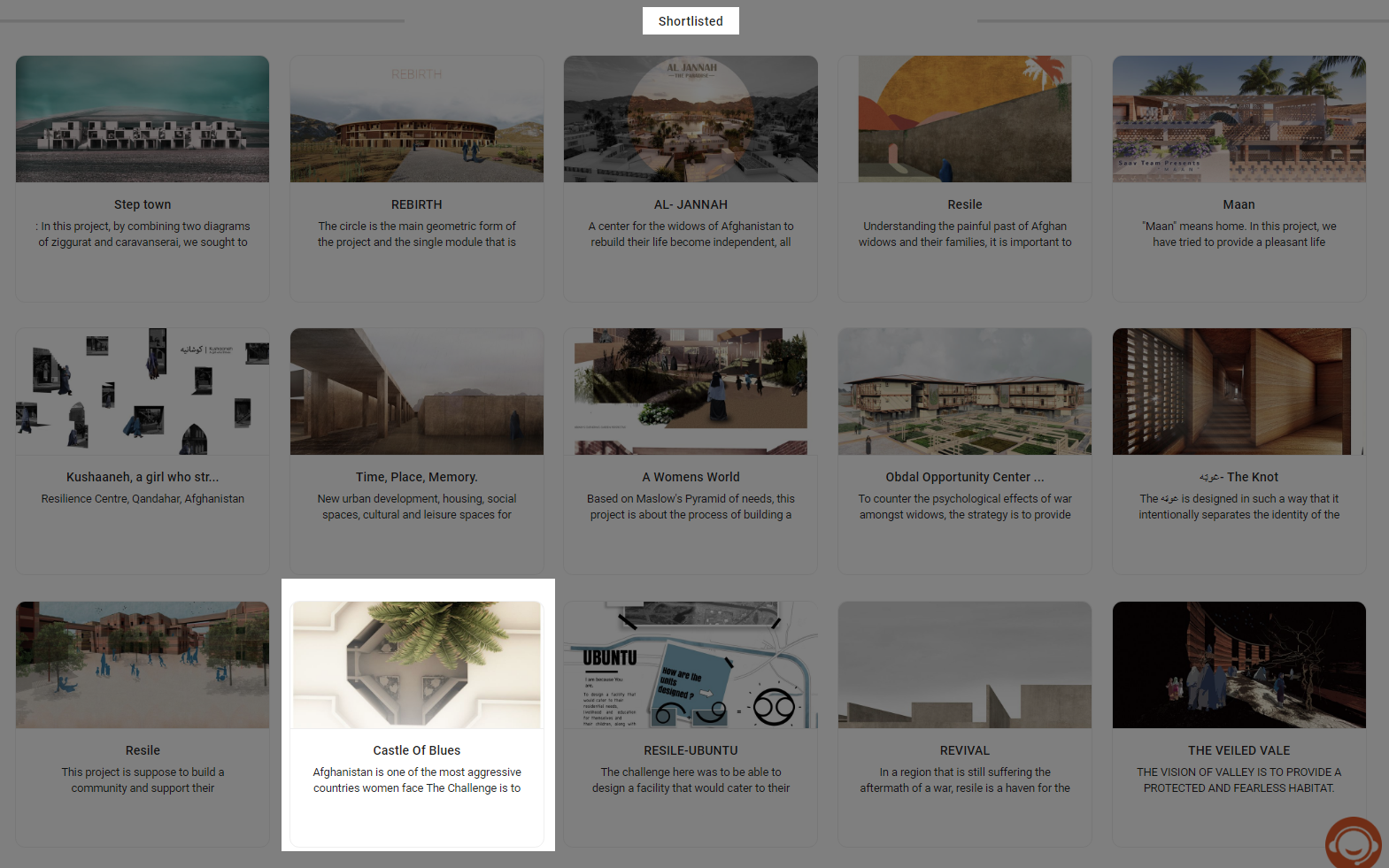
Task: Click the Castle Of Blues title
Action: point(416,750)
